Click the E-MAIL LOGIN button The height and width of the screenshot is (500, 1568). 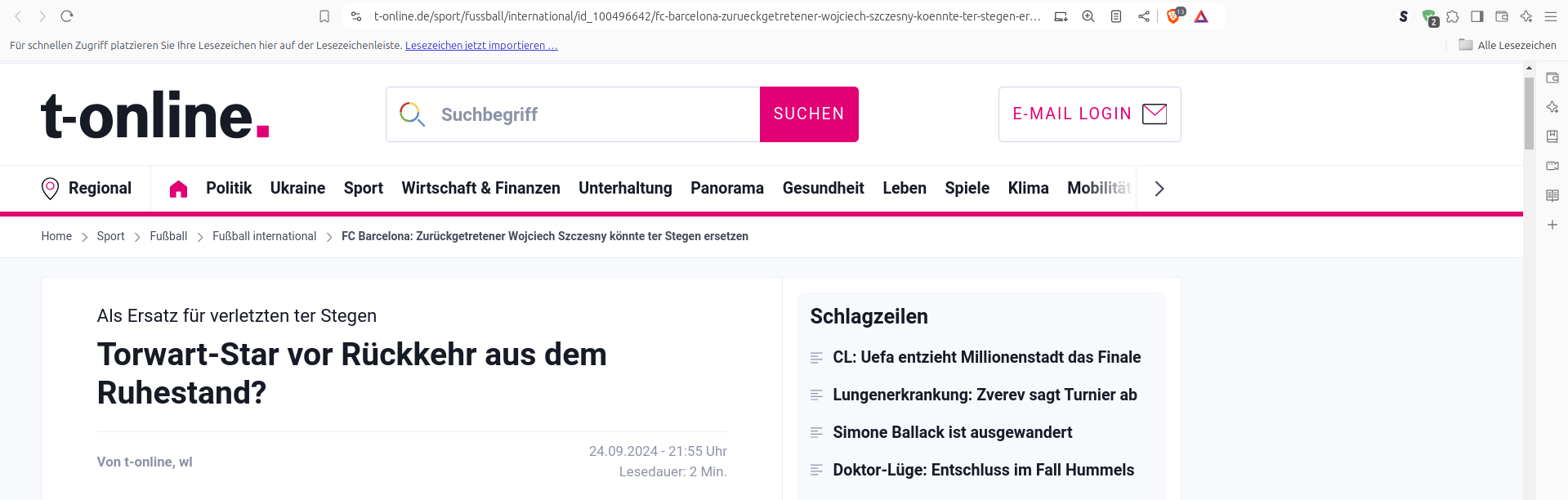[x=1090, y=114]
